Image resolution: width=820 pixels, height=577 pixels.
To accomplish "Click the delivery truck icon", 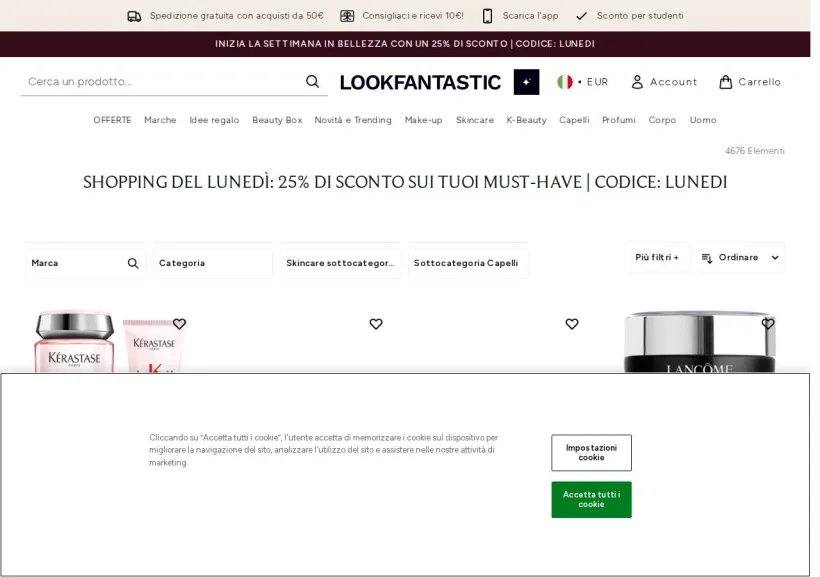I will point(134,16).
